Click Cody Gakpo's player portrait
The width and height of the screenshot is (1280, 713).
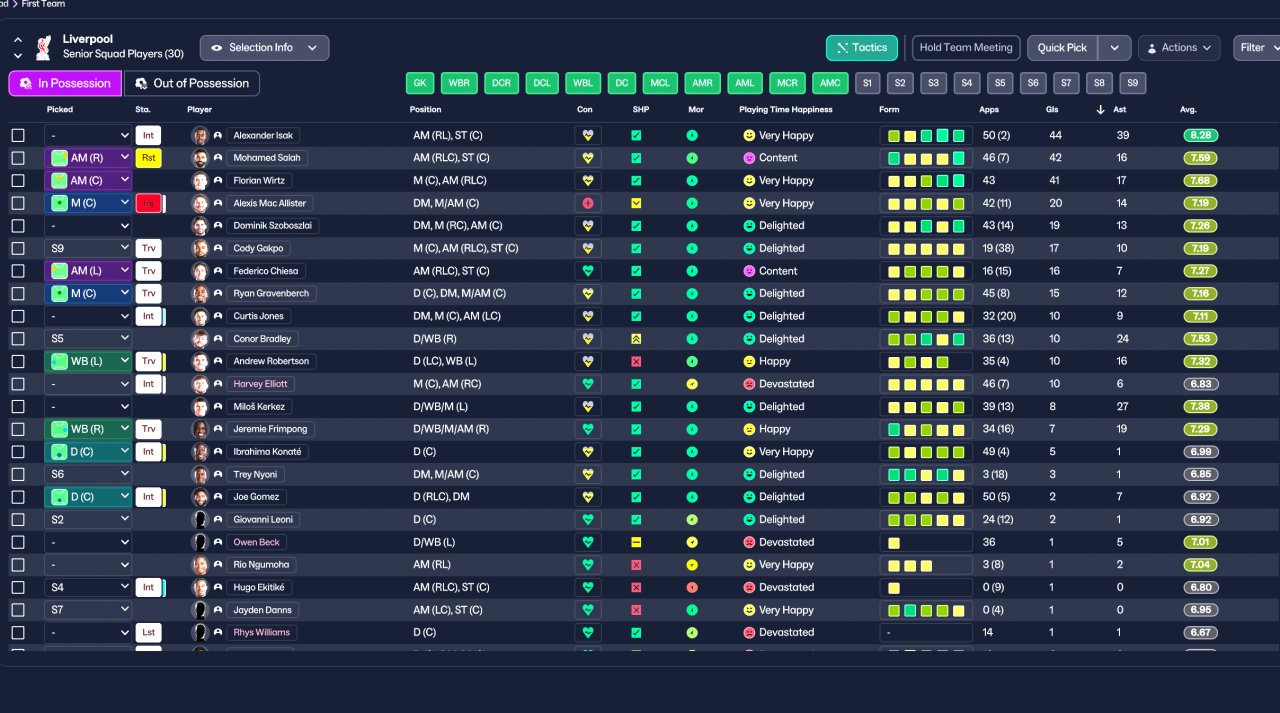coord(200,248)
